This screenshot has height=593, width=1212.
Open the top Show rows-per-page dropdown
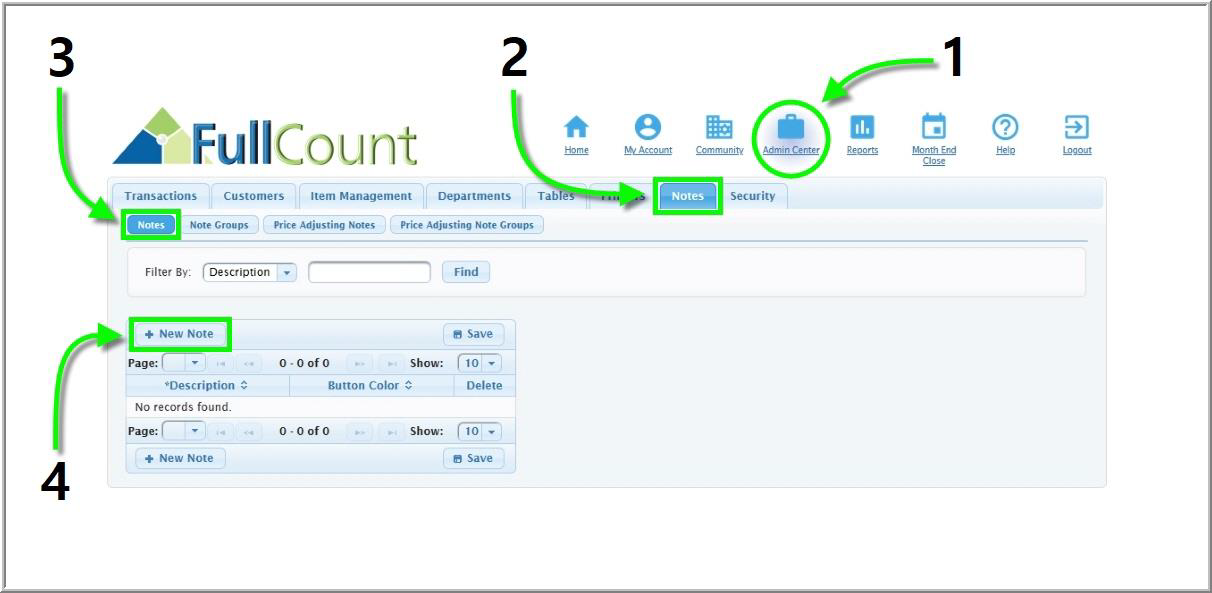(491, 363)
